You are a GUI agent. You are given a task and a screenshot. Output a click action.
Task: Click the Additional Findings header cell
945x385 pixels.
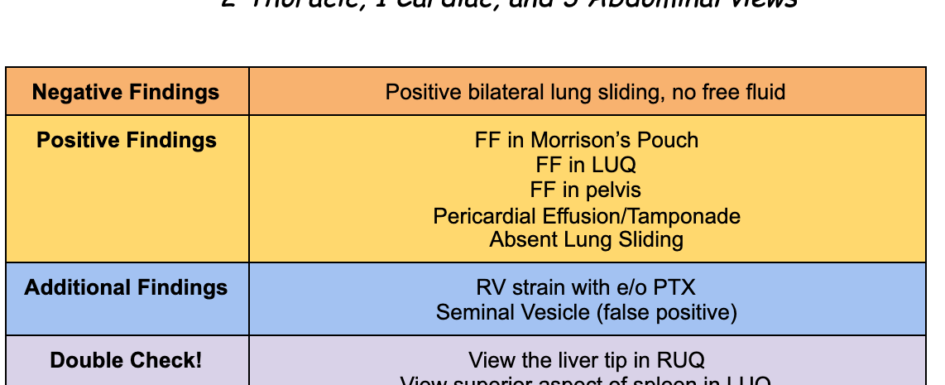(127, 299)
